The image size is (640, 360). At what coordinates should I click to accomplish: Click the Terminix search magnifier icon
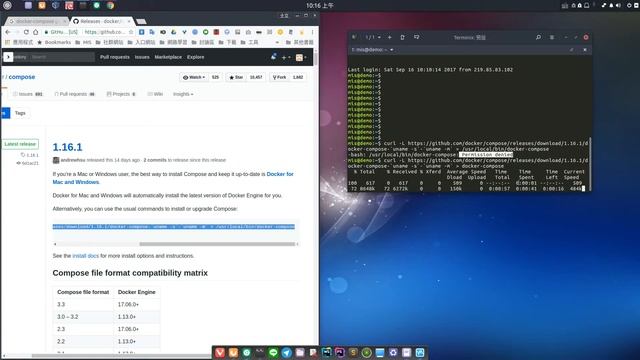coord(538,37)
